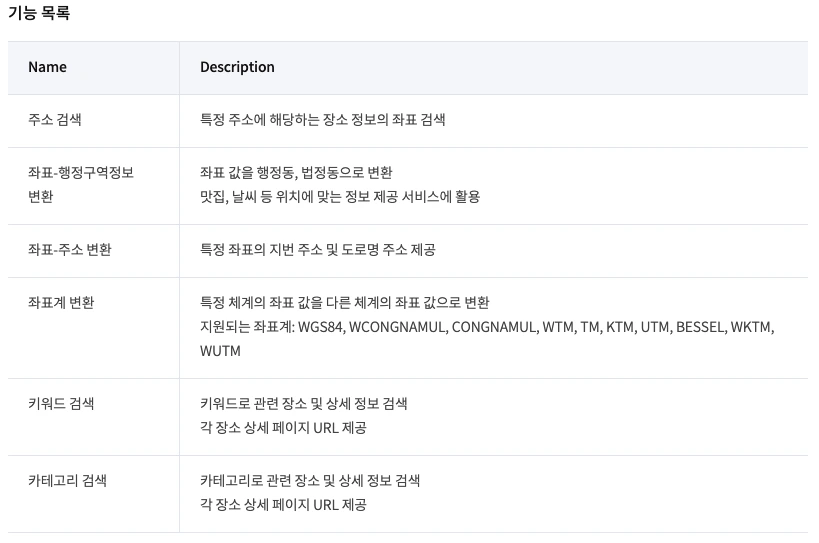Click the 주소 검색 description text
The image size is (819, 543).
coord(322,120)
